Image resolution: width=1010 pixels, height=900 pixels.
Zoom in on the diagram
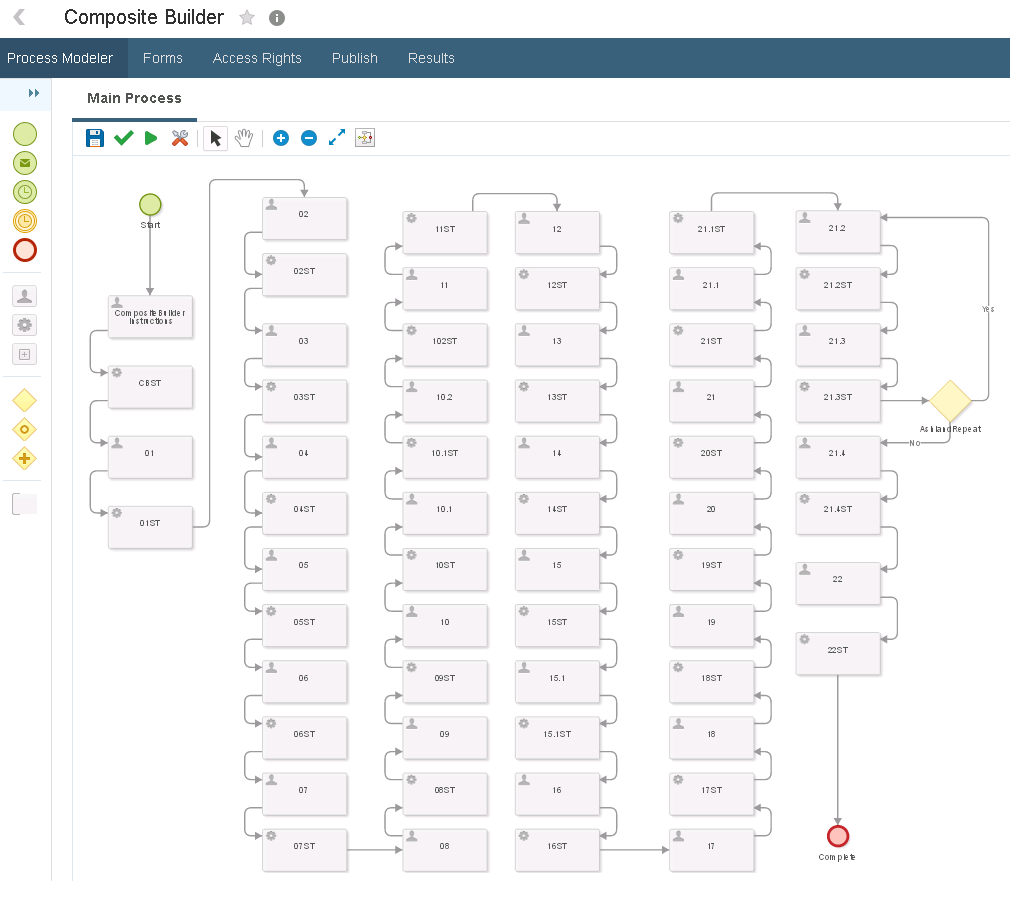[x=281, y=138]
